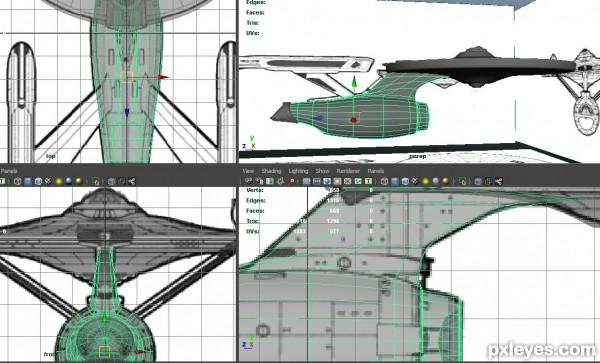Image resolution: width=600 pixels, height=363 pixels.
Task: Toggle X-ray cube icon in side-view toolbar
Action: 478,181
